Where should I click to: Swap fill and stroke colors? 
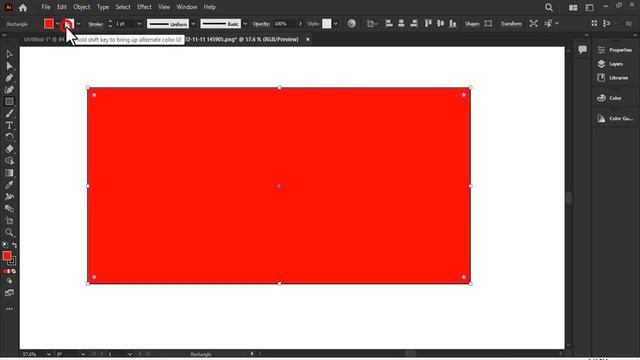pyautogui.click(x=14, y=245)
